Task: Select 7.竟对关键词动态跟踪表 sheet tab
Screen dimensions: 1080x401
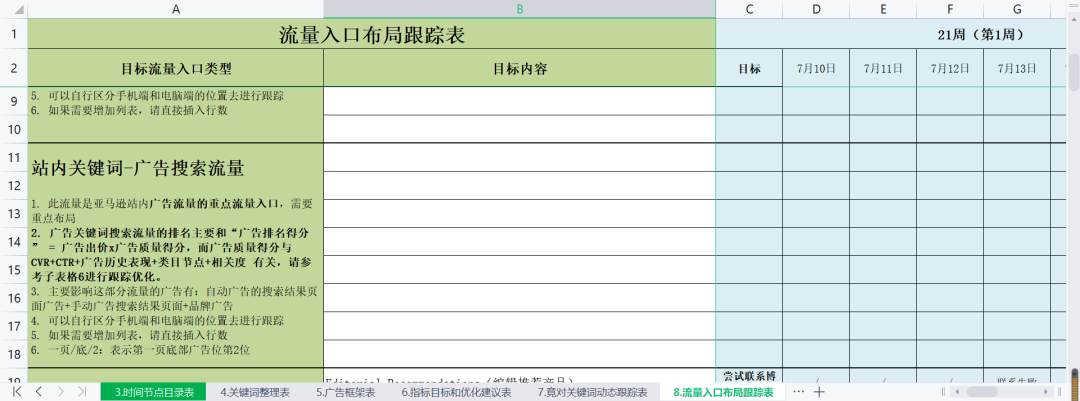Action: click(592, 392)
